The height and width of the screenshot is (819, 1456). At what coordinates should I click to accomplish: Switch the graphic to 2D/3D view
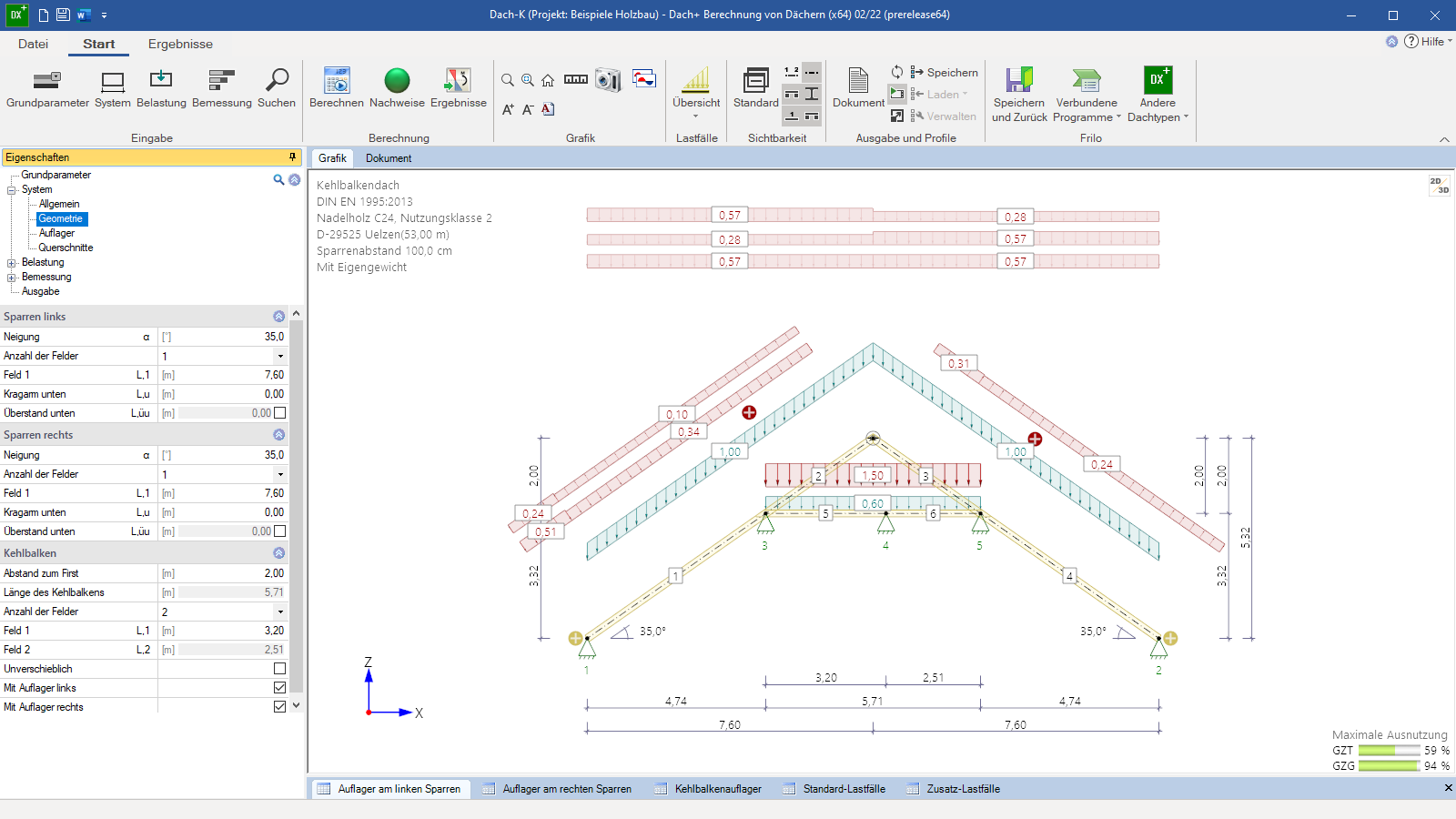(1439, 186)
